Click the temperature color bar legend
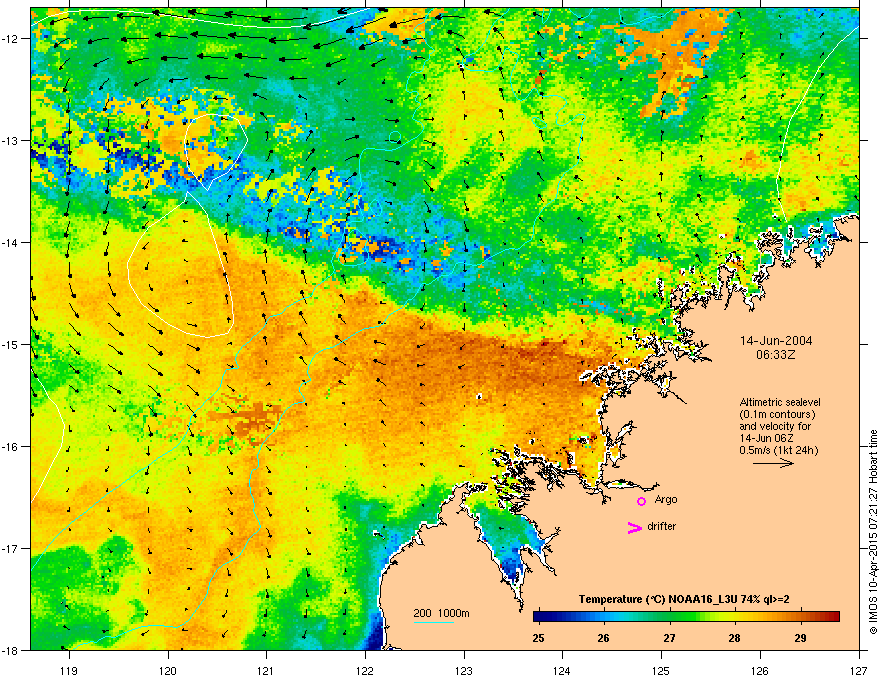 coord(686,617)
